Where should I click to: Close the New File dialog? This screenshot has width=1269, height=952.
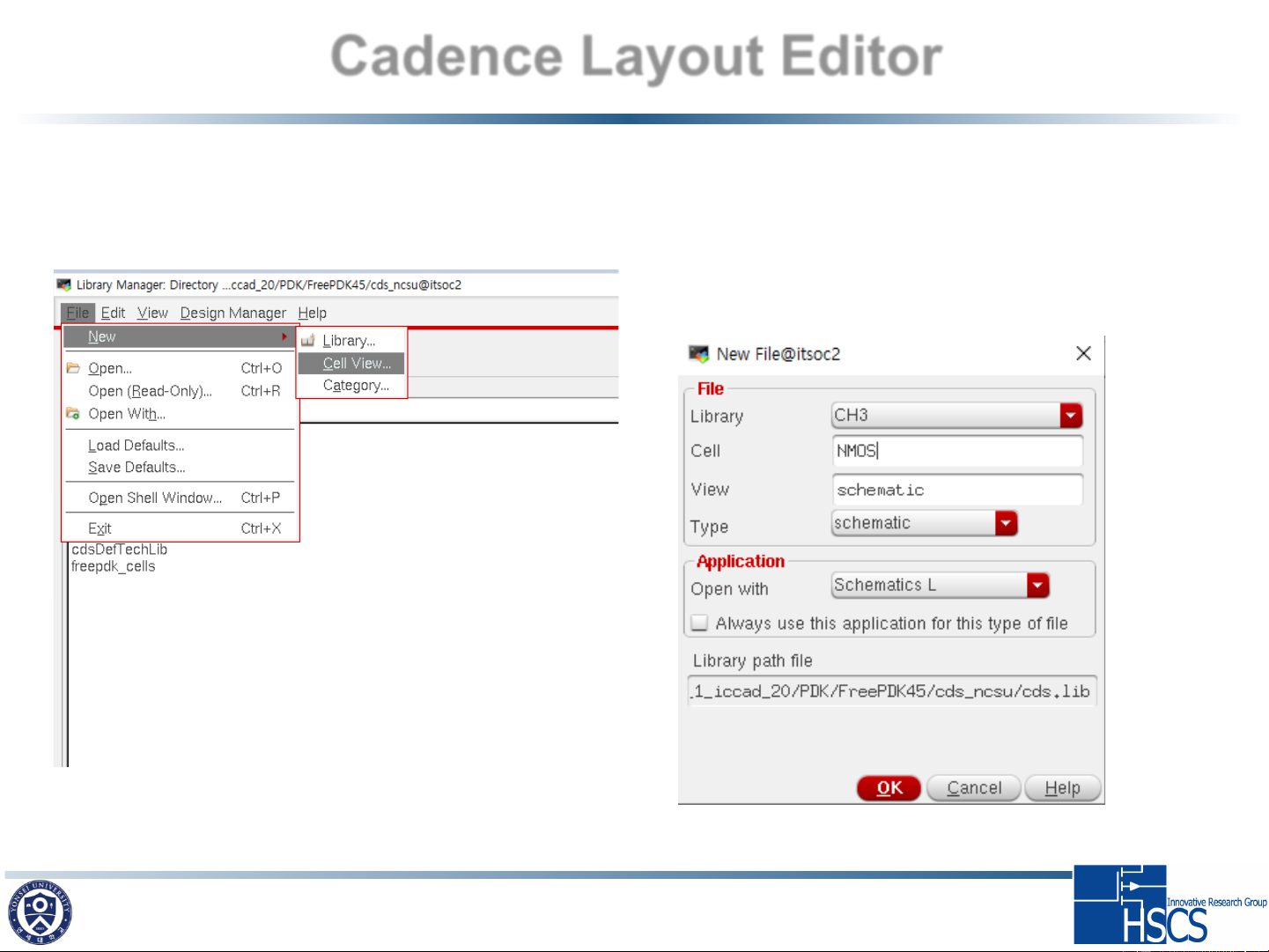click(1083, 353)
